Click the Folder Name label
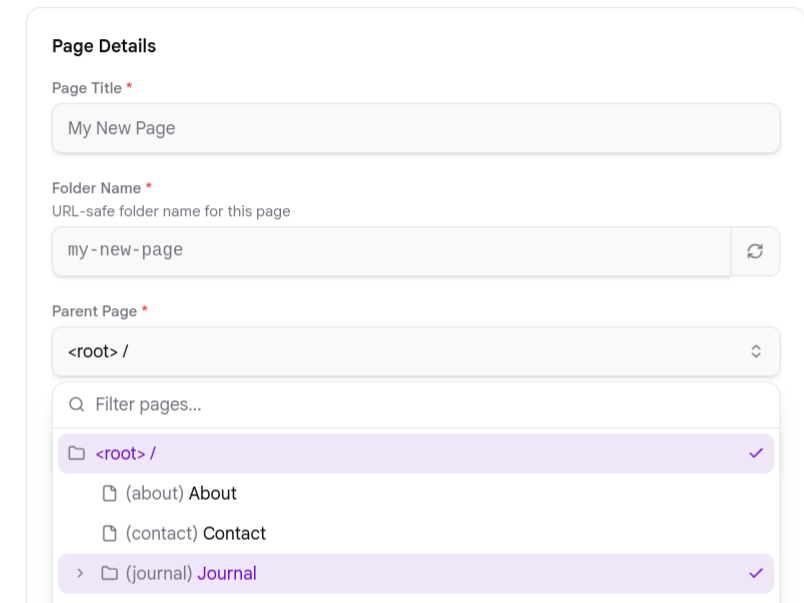The image size is (804, 603). 96,188
